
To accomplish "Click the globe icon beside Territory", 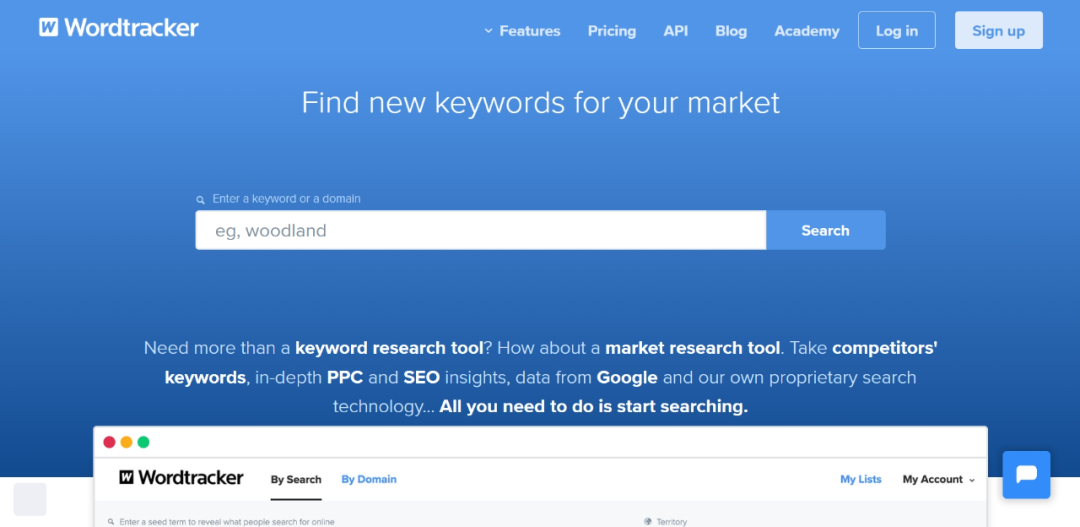I will pos(648,521).
